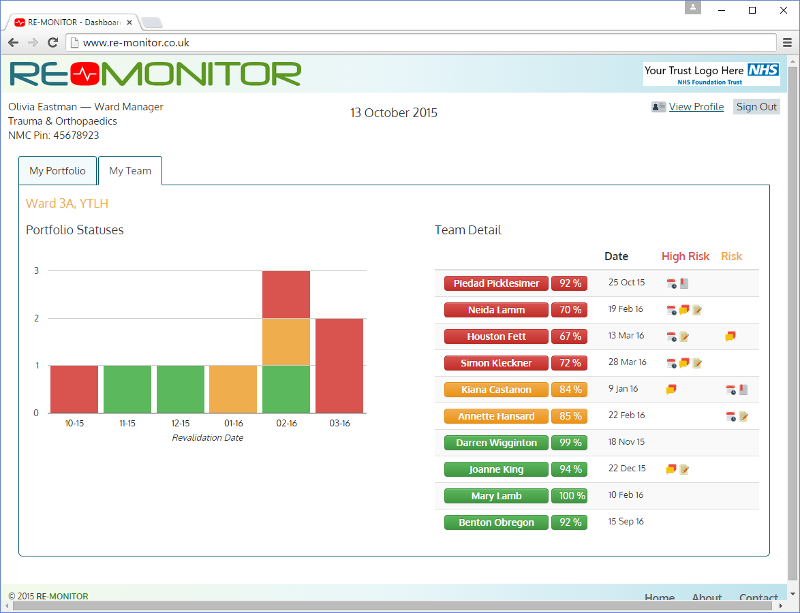Screen dimensions: 800x613
Task: Select the My Team tab
Action: coord(130,171)
